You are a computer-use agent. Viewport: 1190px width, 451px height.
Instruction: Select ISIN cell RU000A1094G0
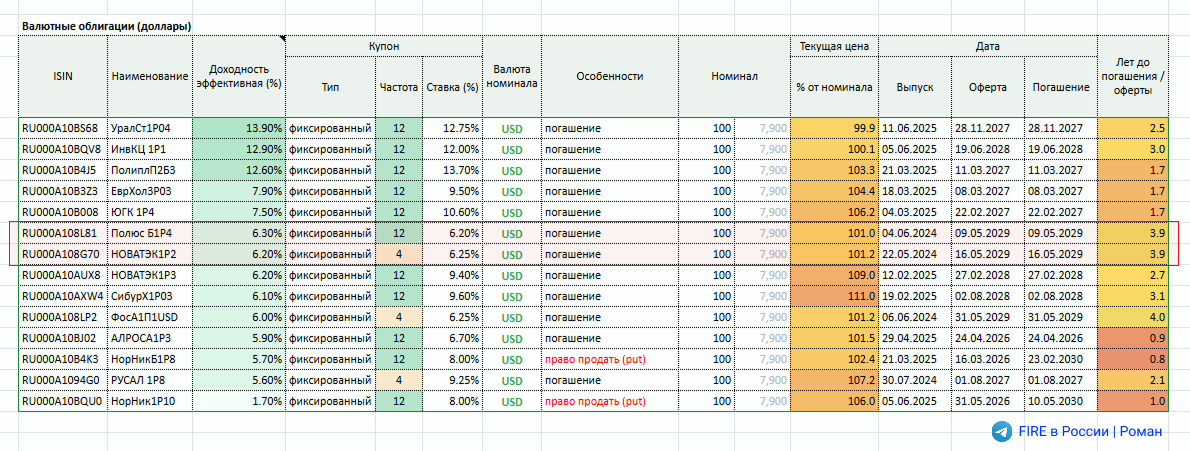tap(64, 380)
